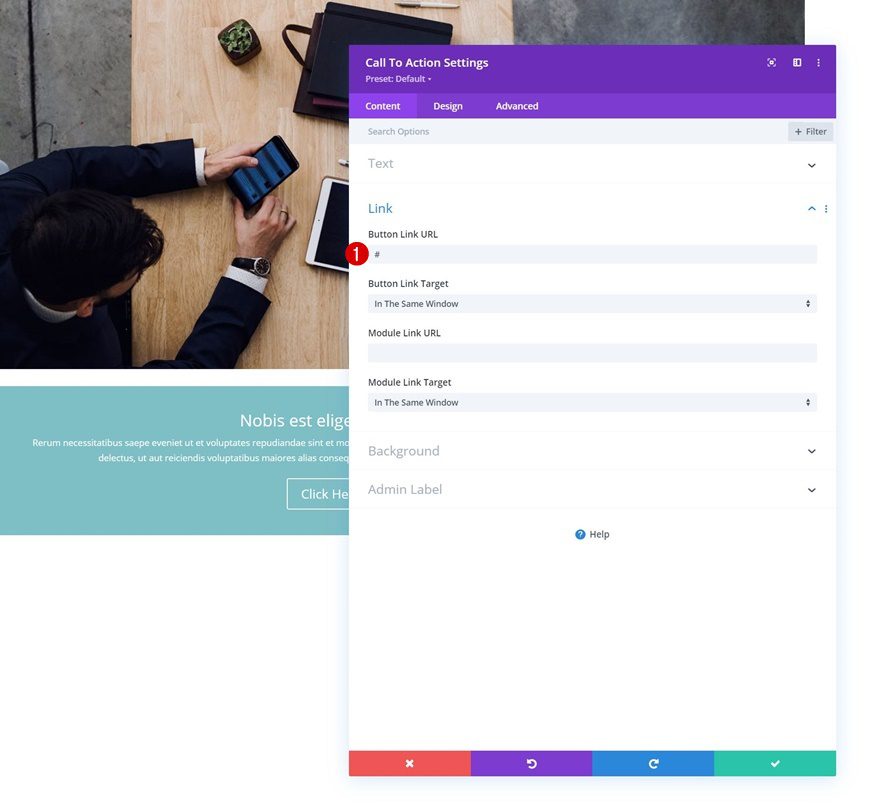Redo the change with the blue icon
The height and width of the screenshot is (805, 880).
[653, 763]
